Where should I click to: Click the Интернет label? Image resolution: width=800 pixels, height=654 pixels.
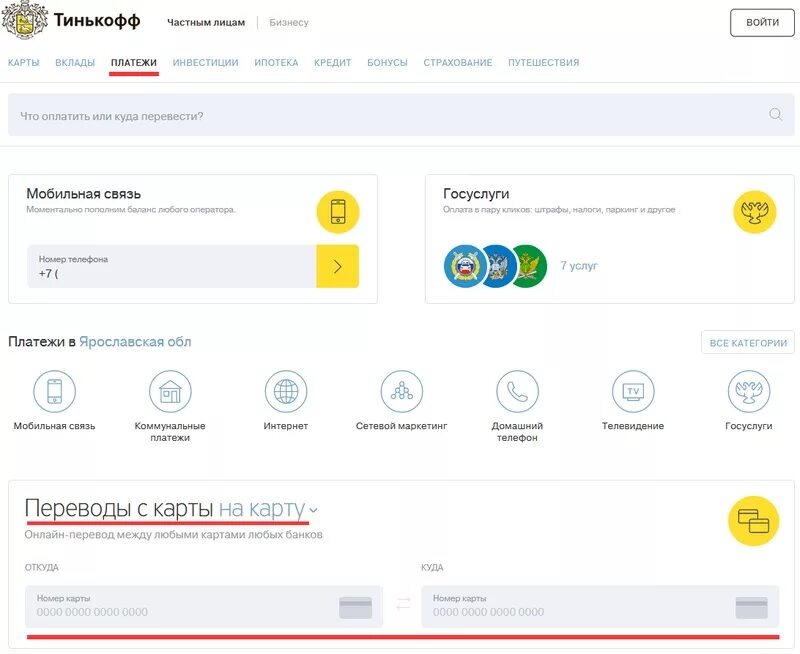click(286, 426)
